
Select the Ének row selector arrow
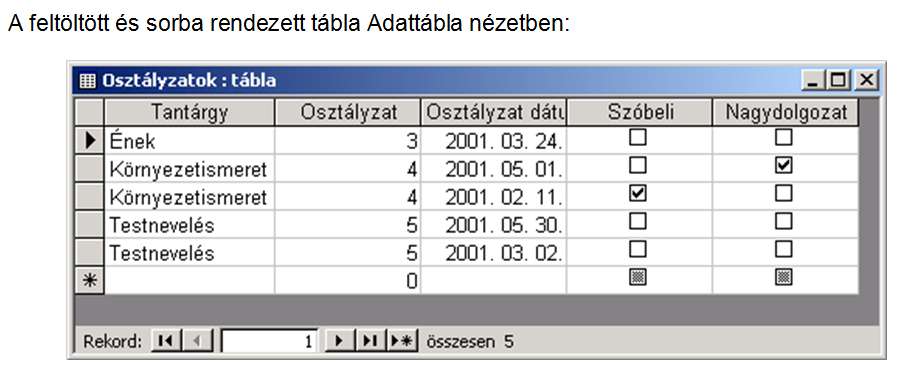point(89,141)
